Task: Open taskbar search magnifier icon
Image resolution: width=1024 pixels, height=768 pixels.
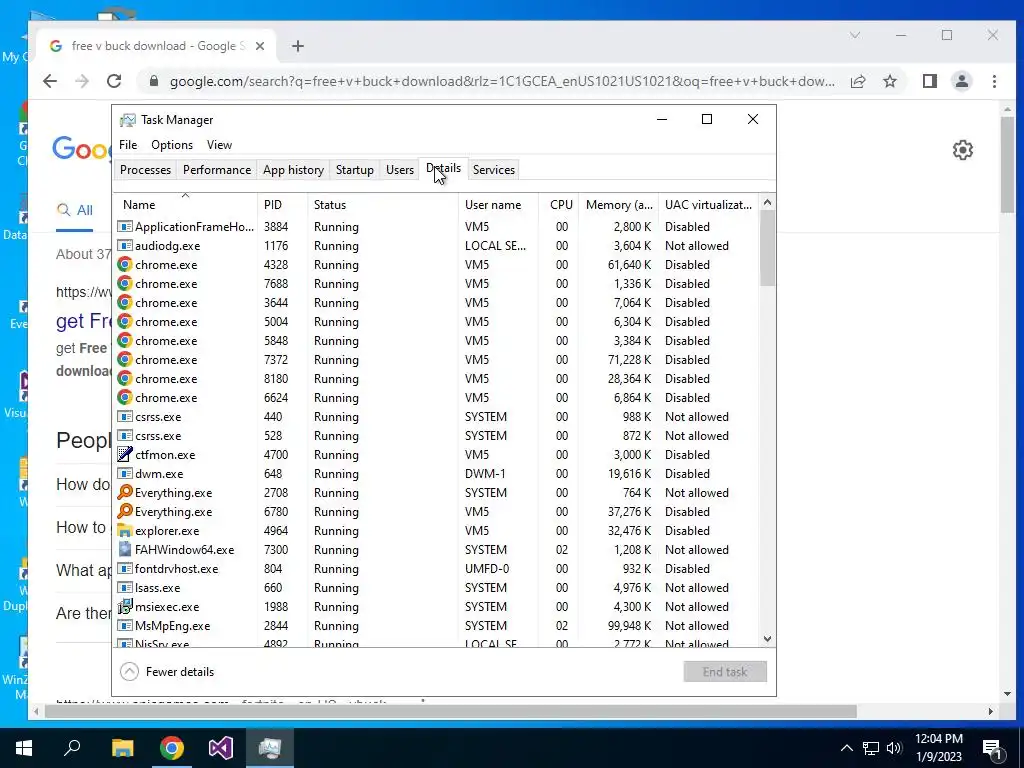Action: [x=72, y=747]
